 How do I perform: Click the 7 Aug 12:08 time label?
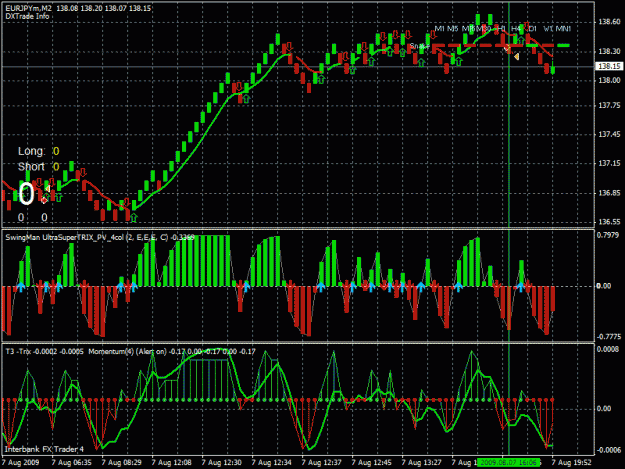click(x=171, y=463)
